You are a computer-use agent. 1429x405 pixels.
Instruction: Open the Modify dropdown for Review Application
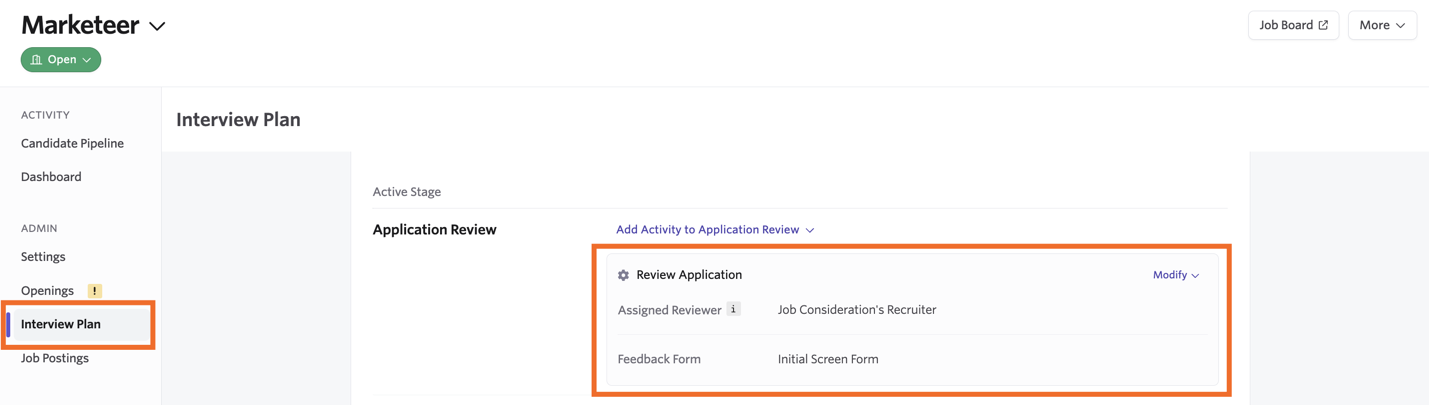(x=1176, y=275)
